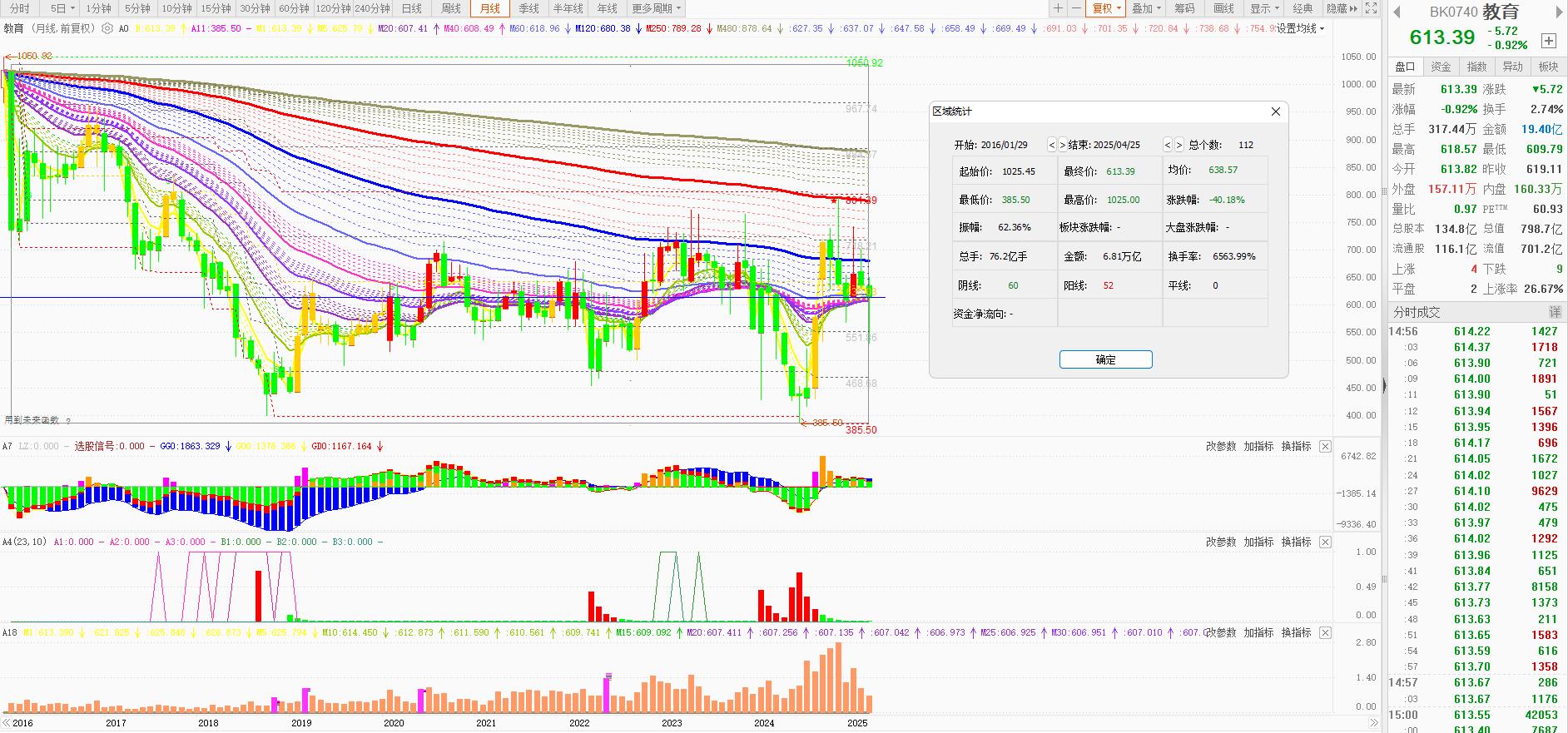Step the 开始 date forward with > arrow
This screenshot has width=1568, height=733.
pos(1062,145)
